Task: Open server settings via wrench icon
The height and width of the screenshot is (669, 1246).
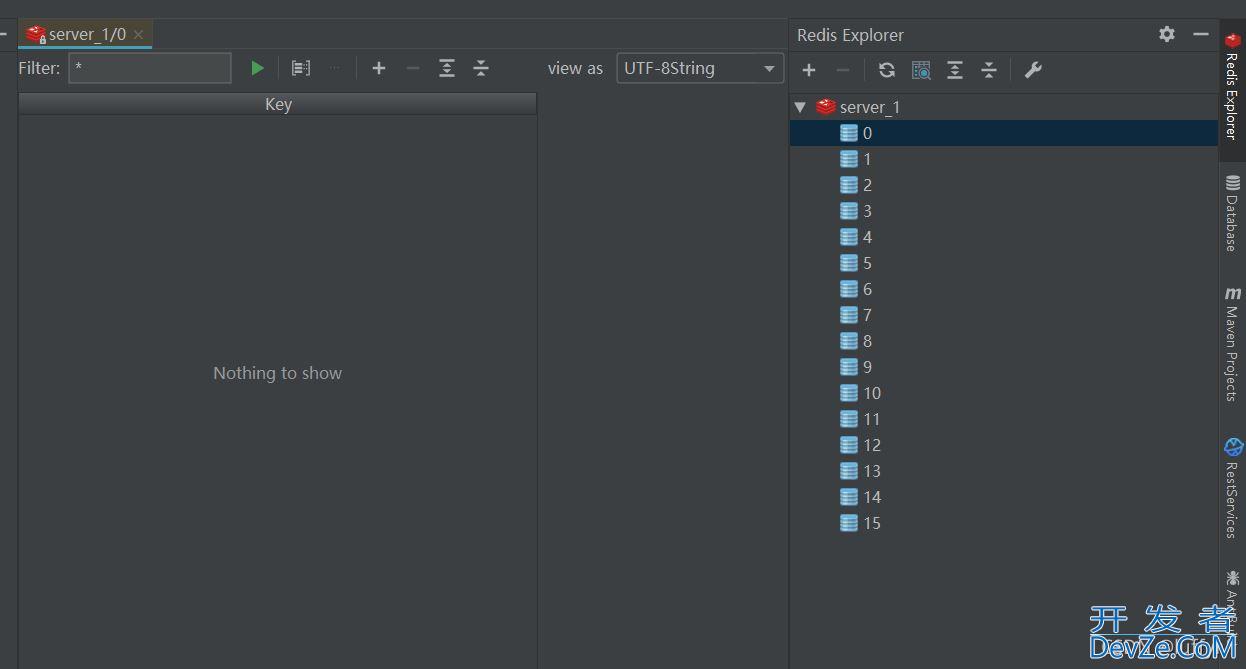Action: click(1033, 70)
